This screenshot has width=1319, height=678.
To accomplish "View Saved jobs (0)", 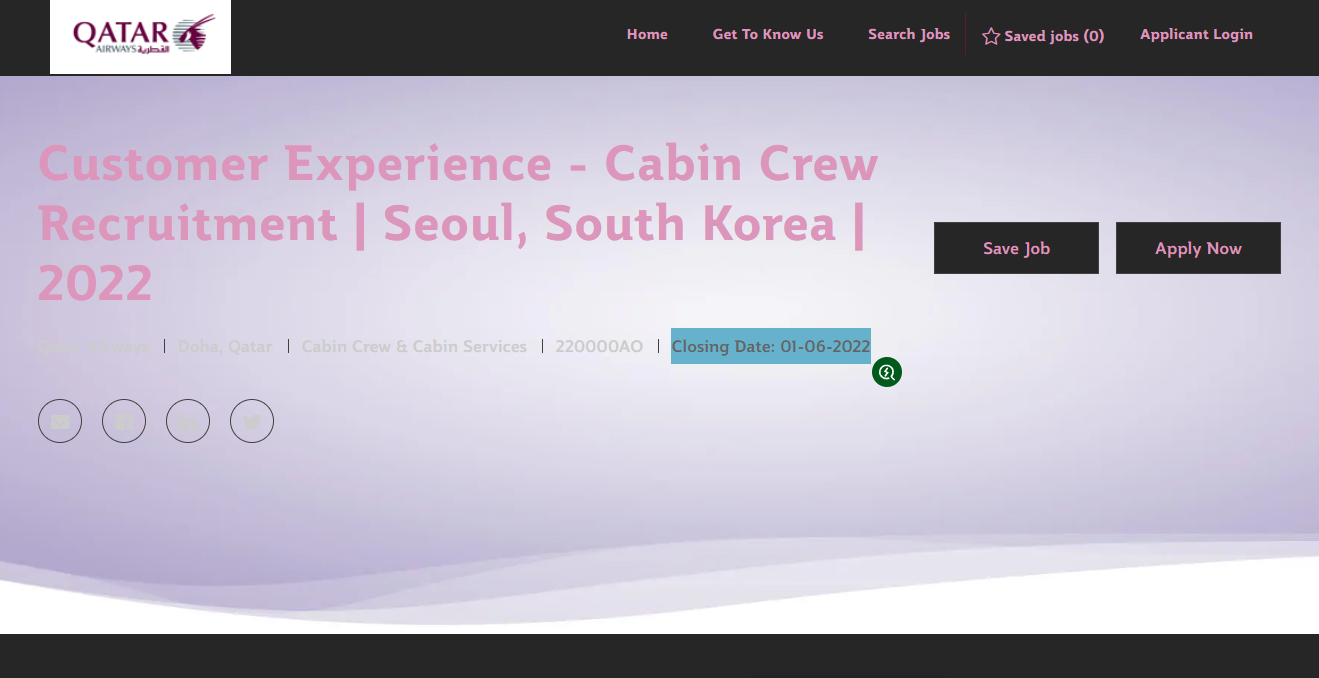I will pos(1043,36).
